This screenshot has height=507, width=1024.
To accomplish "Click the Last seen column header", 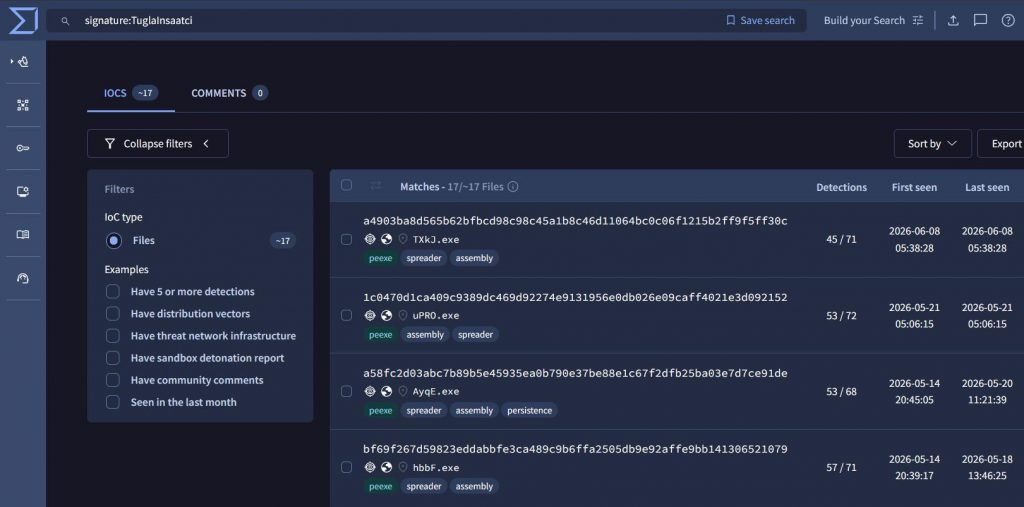I will (x=987, y=188).
